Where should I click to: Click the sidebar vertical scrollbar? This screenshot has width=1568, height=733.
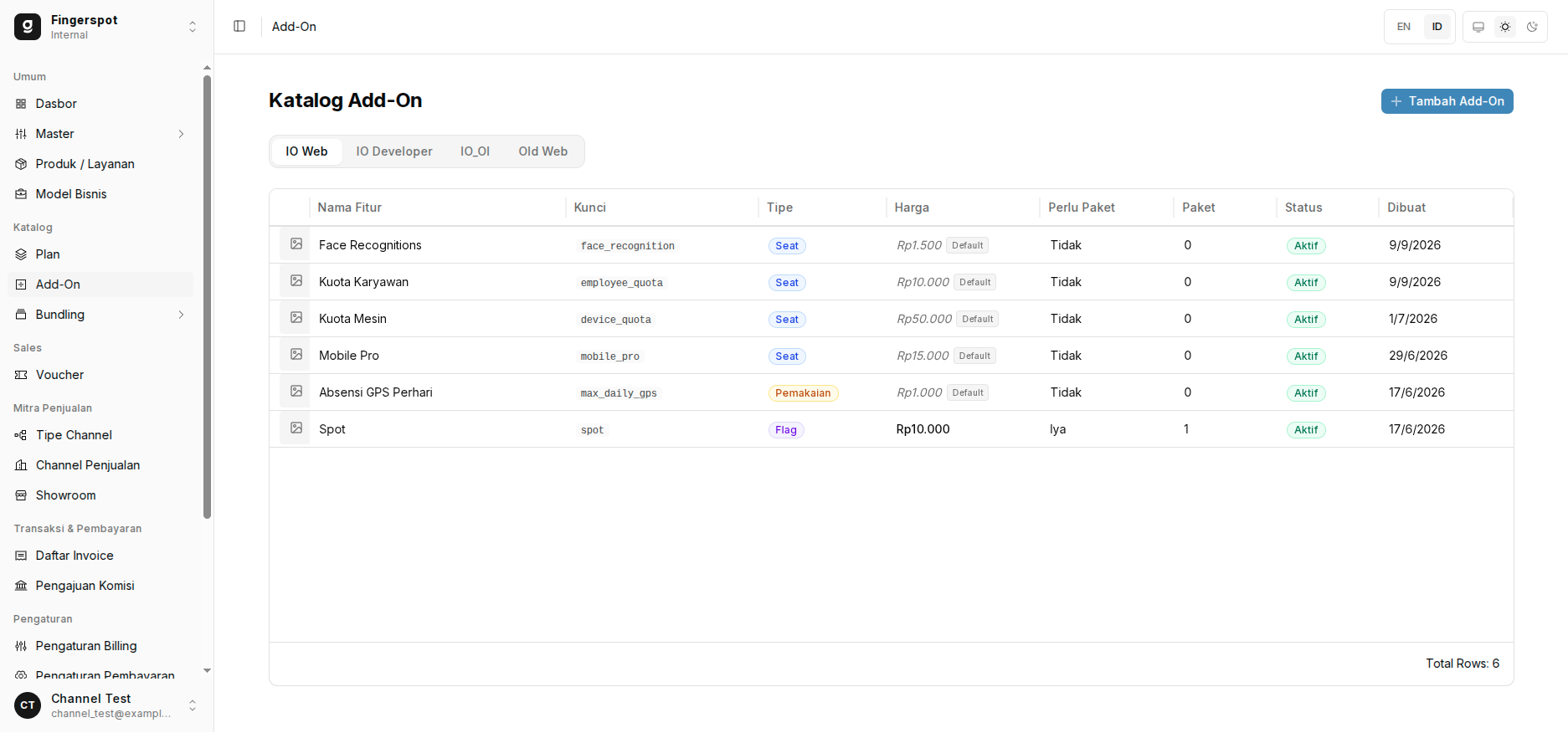pos(207,297)
